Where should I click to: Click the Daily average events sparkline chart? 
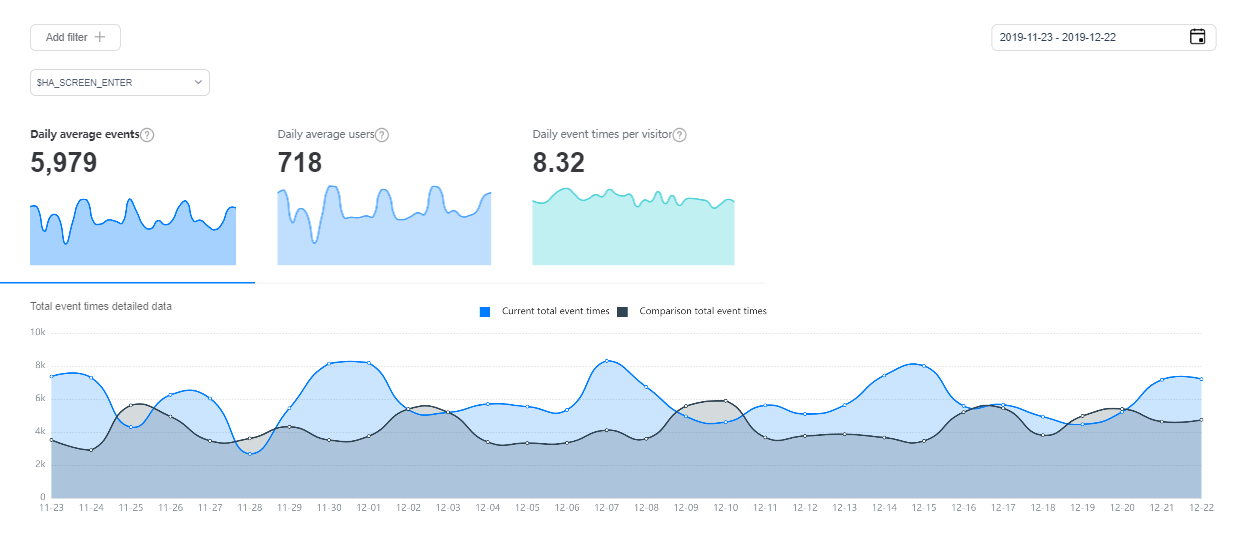(x=133, y=231)
